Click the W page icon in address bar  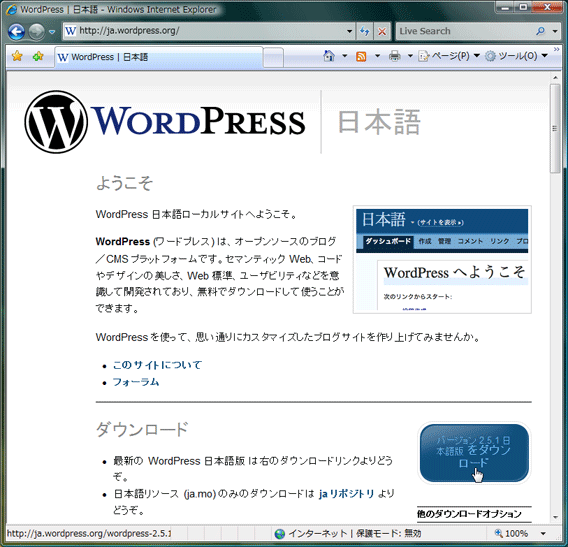(x=70, y=31)
